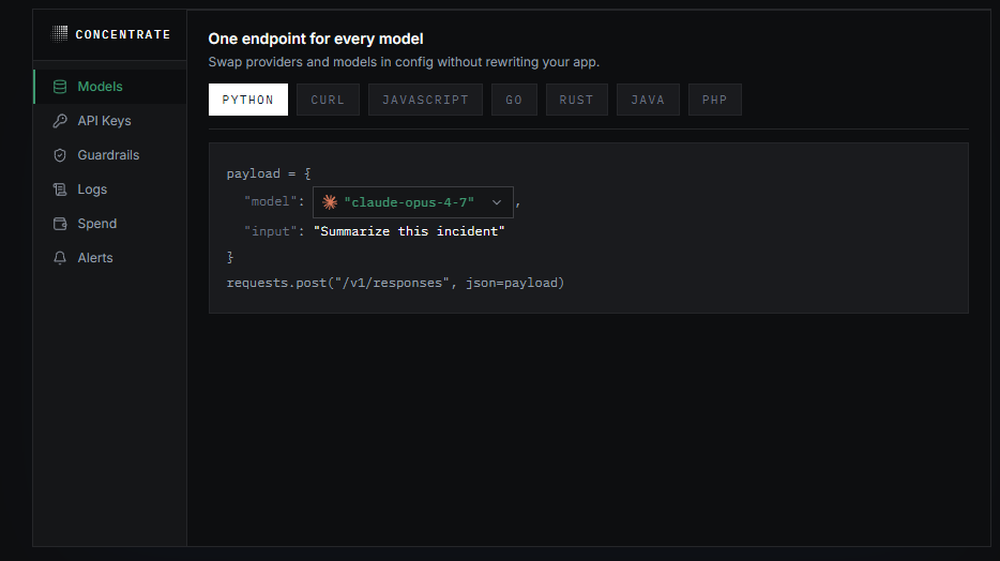This screenshot has width=1000, height=561.
Task: Click the Alerts bell icon
Action: tap(60, 258)
